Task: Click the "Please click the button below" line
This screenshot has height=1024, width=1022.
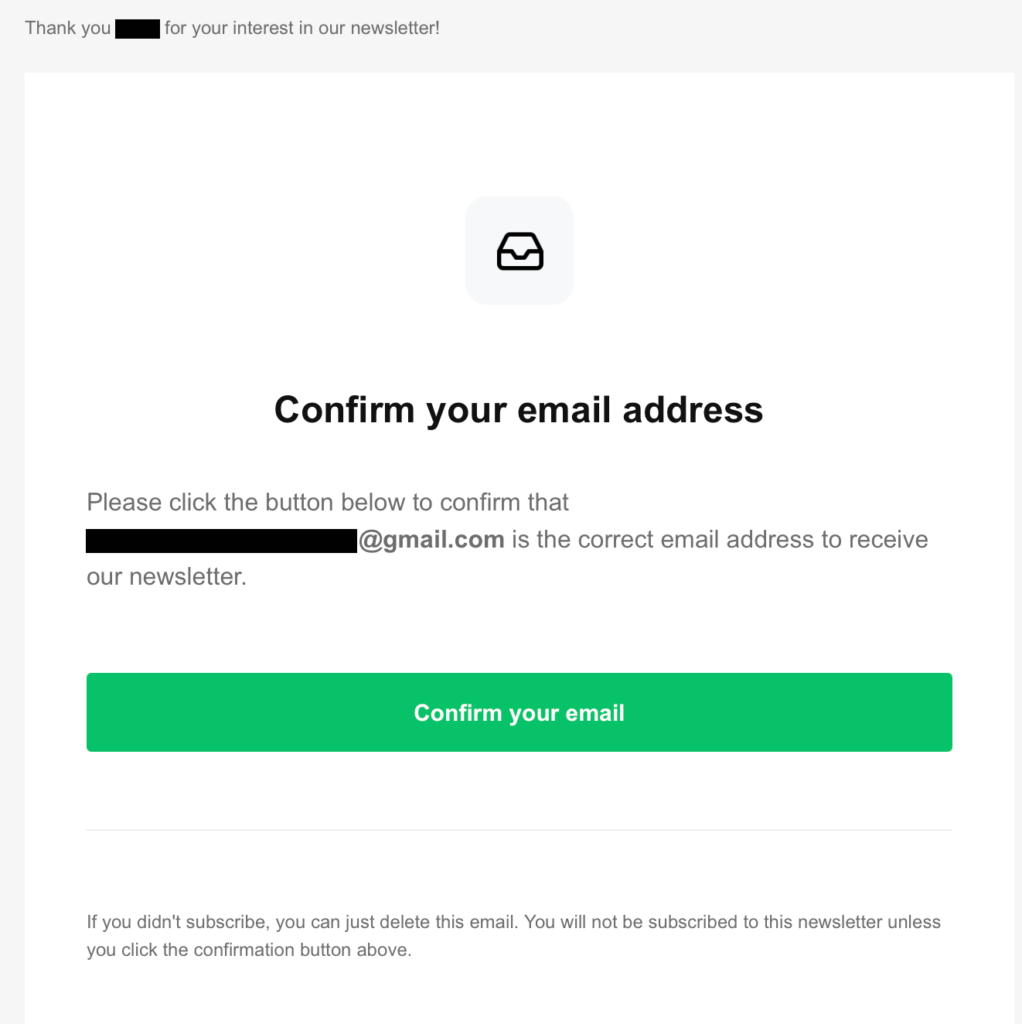Action: pos(327,502)
